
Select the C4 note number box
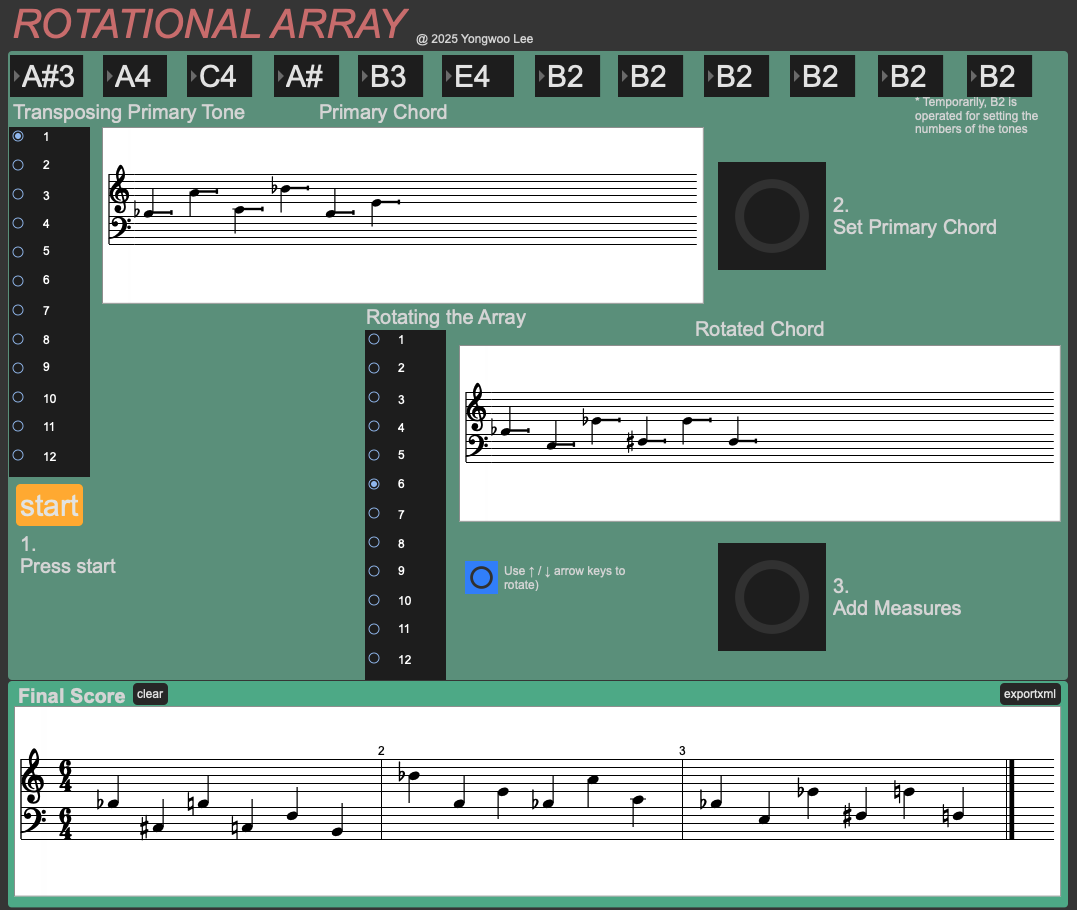(219, 76)
